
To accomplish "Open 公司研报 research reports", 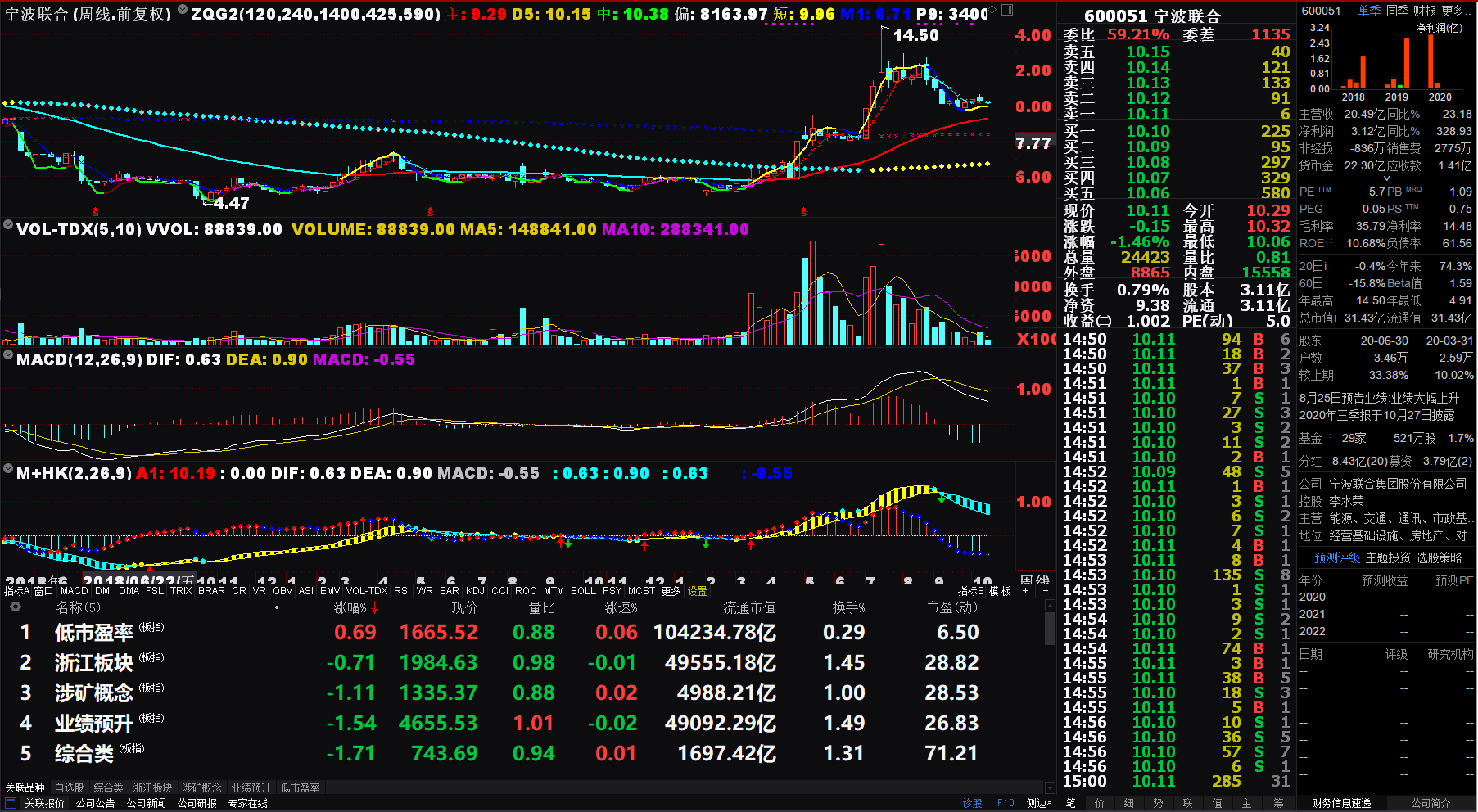I will tap(197, 803).
